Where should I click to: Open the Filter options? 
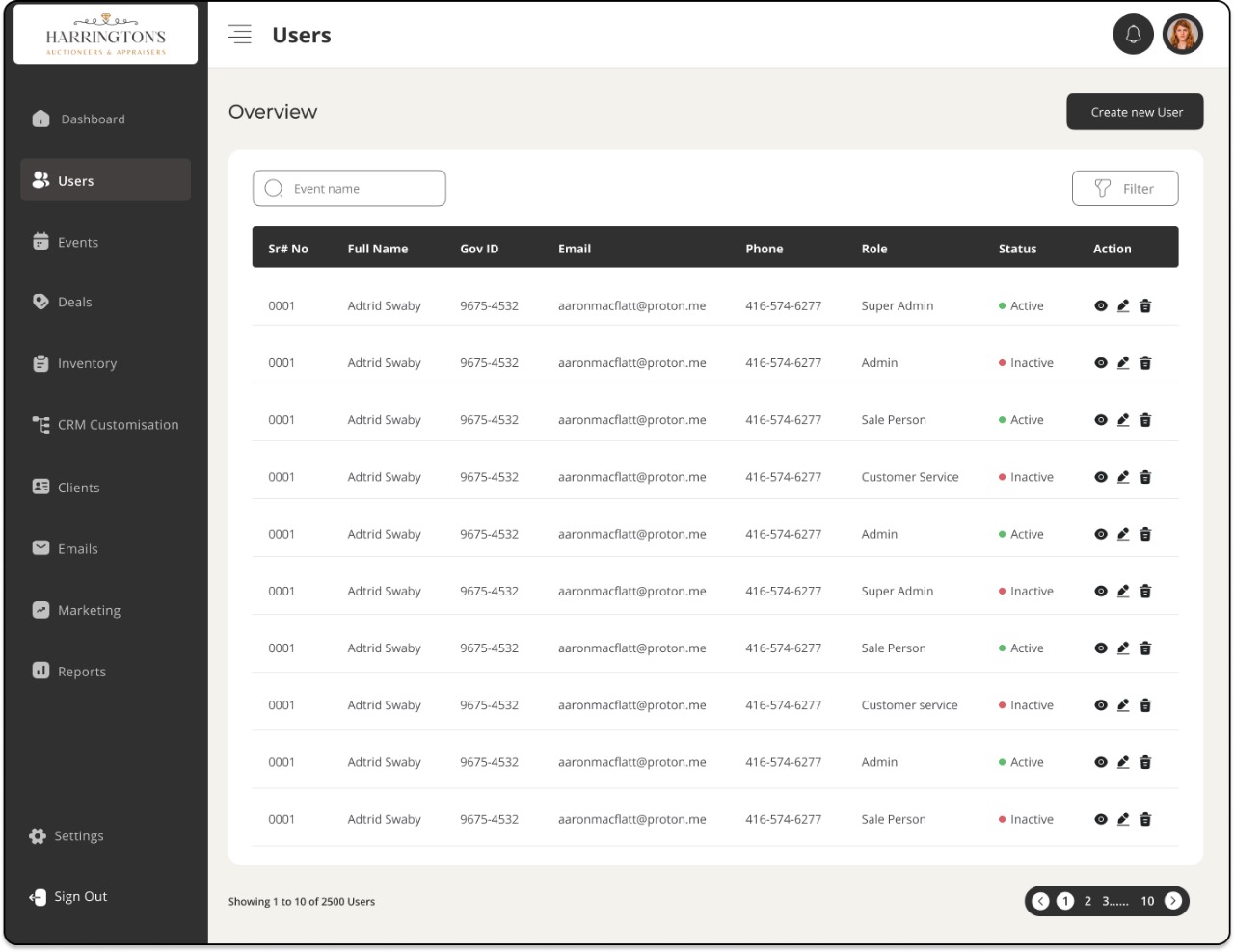(1124, 189)
